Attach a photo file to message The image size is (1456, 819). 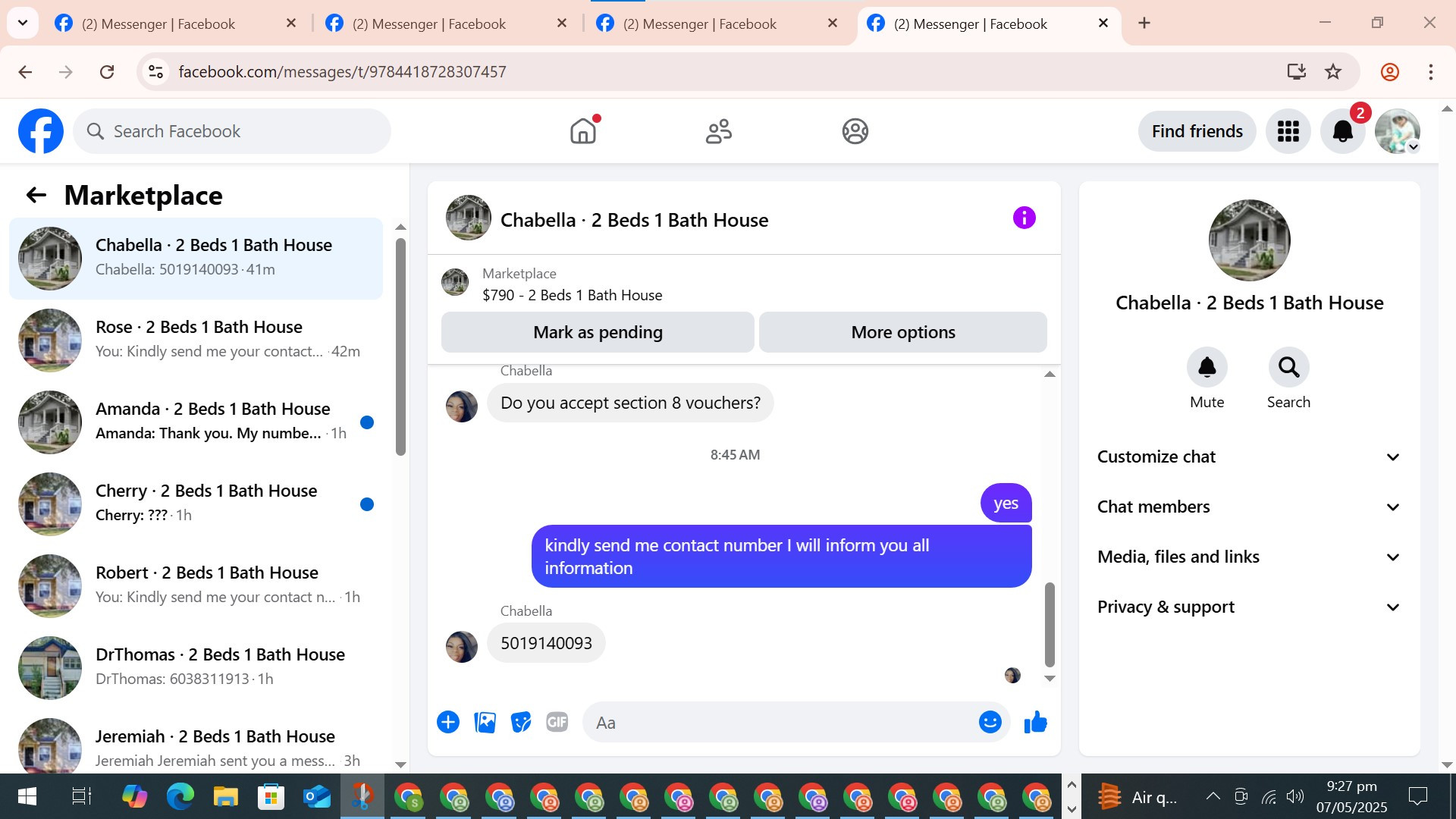485,722
